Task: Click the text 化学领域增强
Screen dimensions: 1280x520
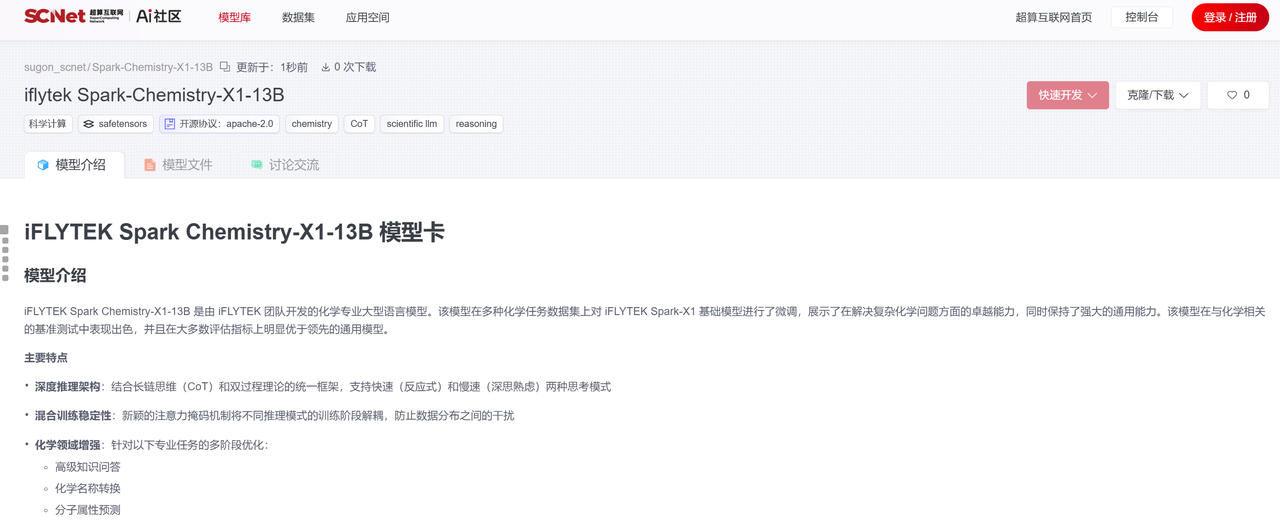Action: click(x=68, y=444)
